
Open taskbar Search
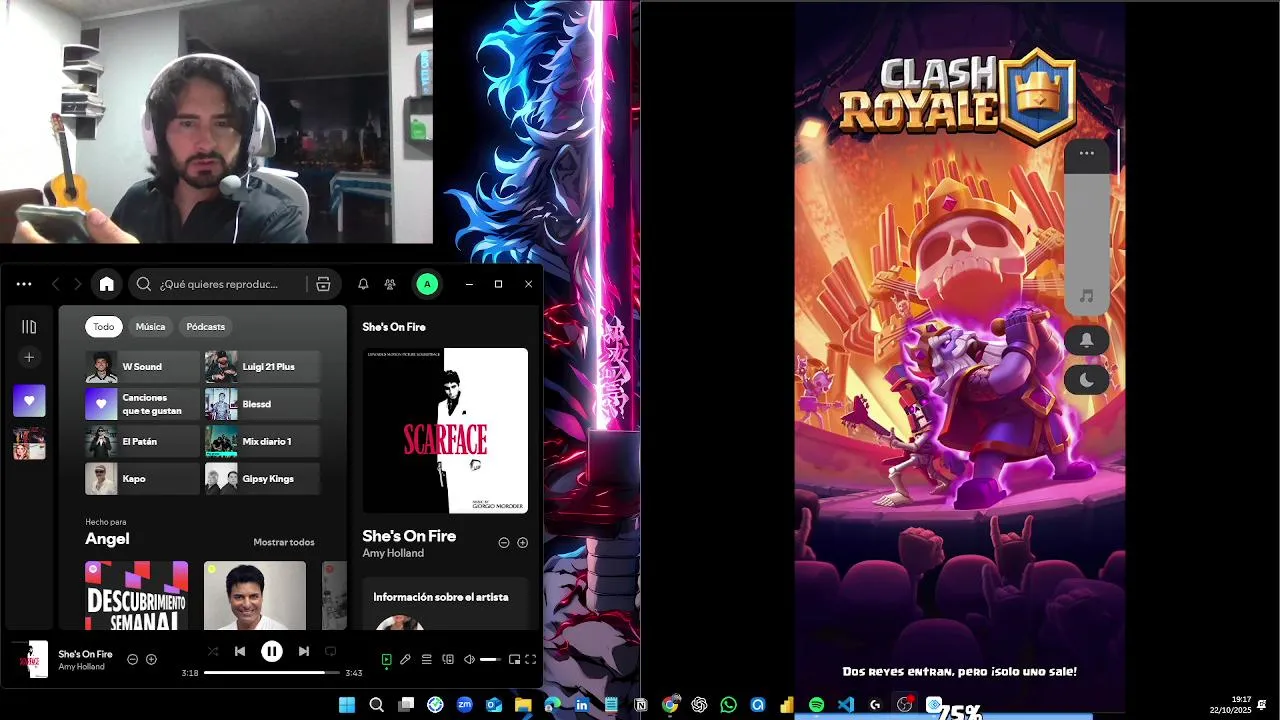[x=377, y=705]
